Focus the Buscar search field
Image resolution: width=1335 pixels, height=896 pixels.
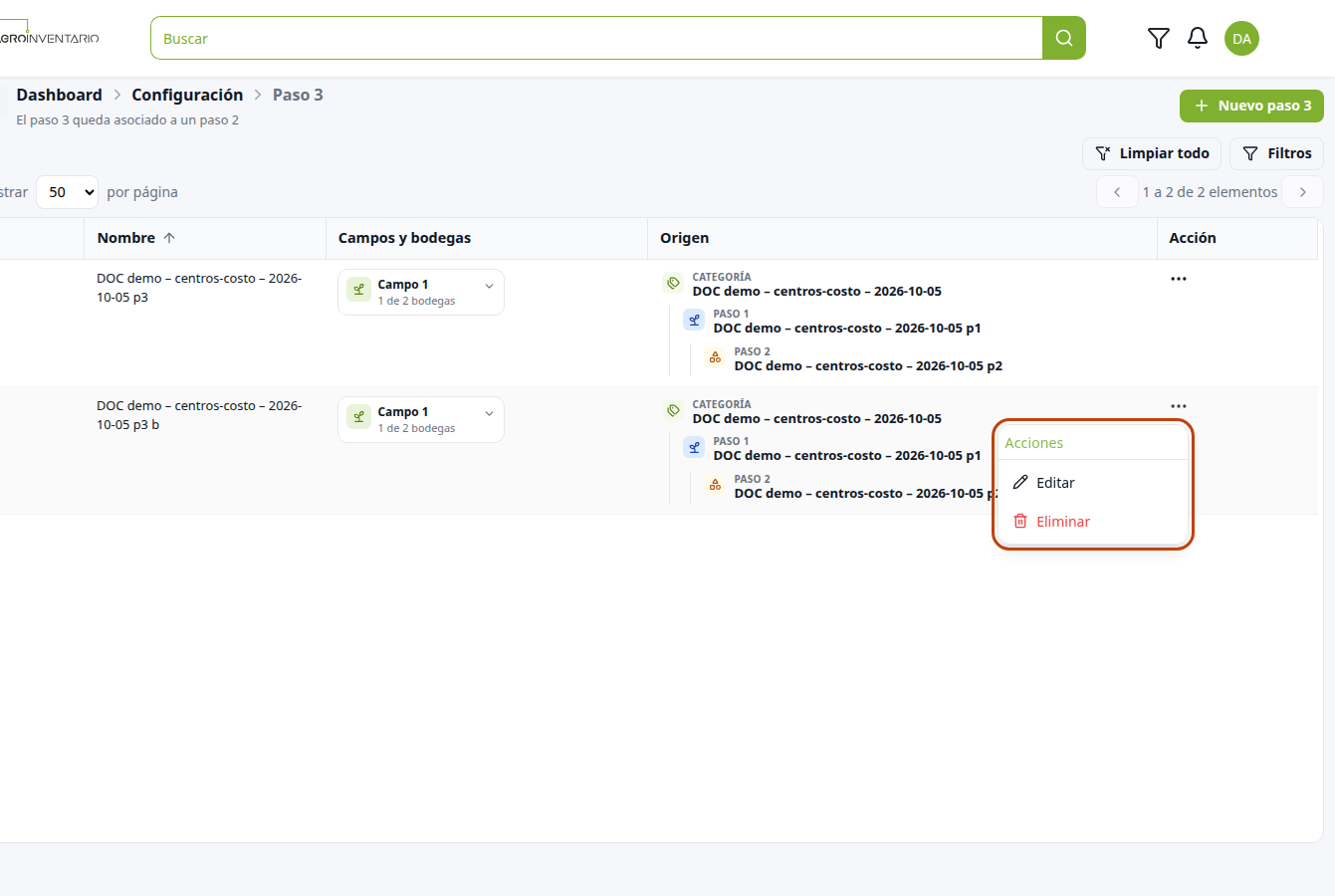click(596, 38)
